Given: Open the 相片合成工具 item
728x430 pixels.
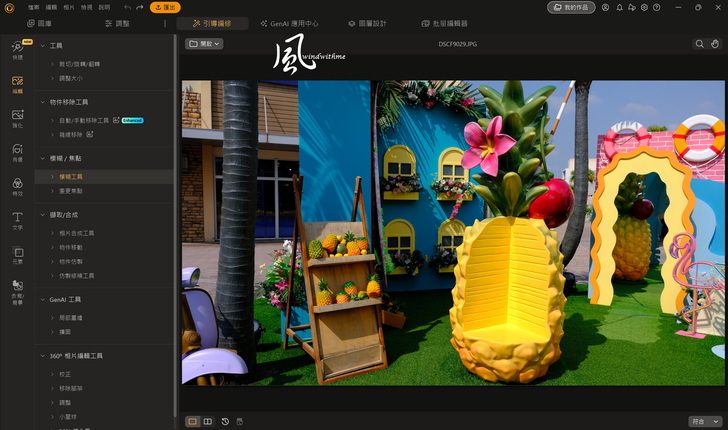Looking at the screenshot, I should click(x=77, y=233).
